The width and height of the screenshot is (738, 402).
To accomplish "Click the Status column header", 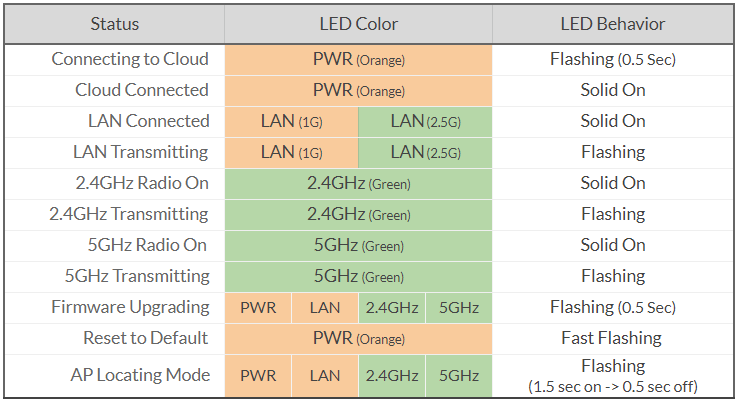I will tap(114, 23).
